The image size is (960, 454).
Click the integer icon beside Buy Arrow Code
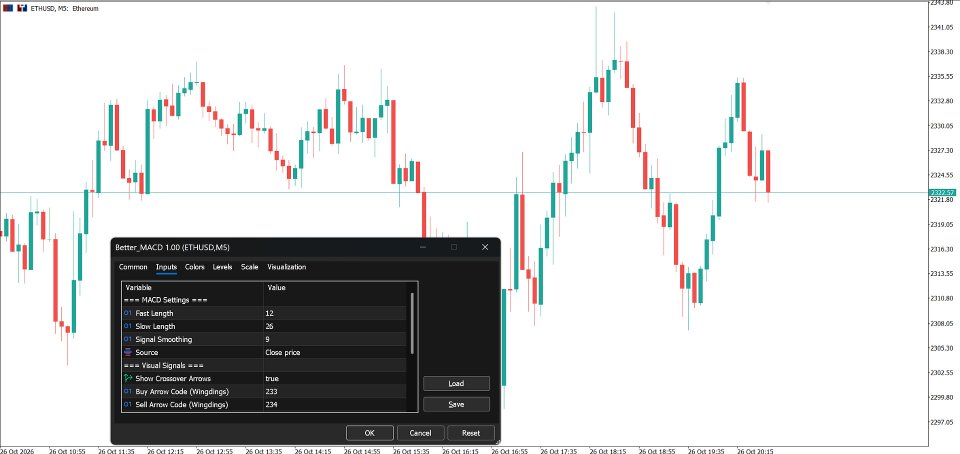point(128,392)
